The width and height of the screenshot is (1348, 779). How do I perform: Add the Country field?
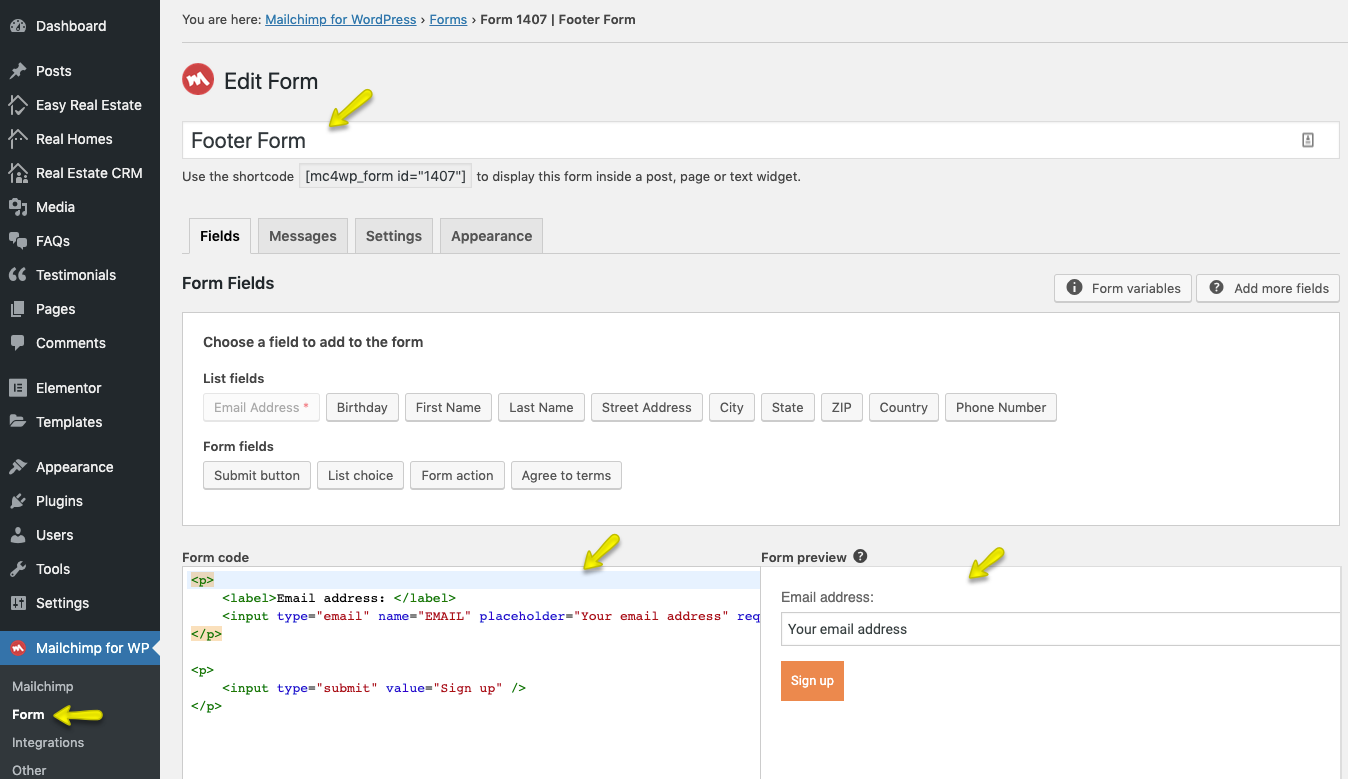tap(904, 407)
